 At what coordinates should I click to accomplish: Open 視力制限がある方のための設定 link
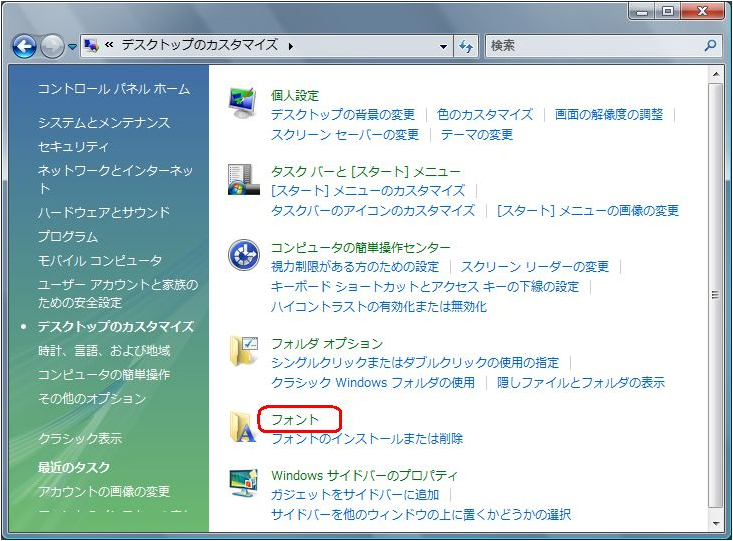pyautogui.click(x=355, y=267)
